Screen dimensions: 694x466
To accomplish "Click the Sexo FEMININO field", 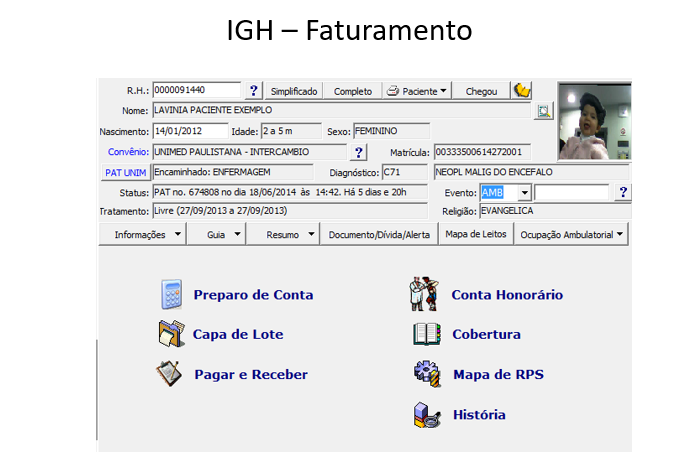I will point(391,131).
